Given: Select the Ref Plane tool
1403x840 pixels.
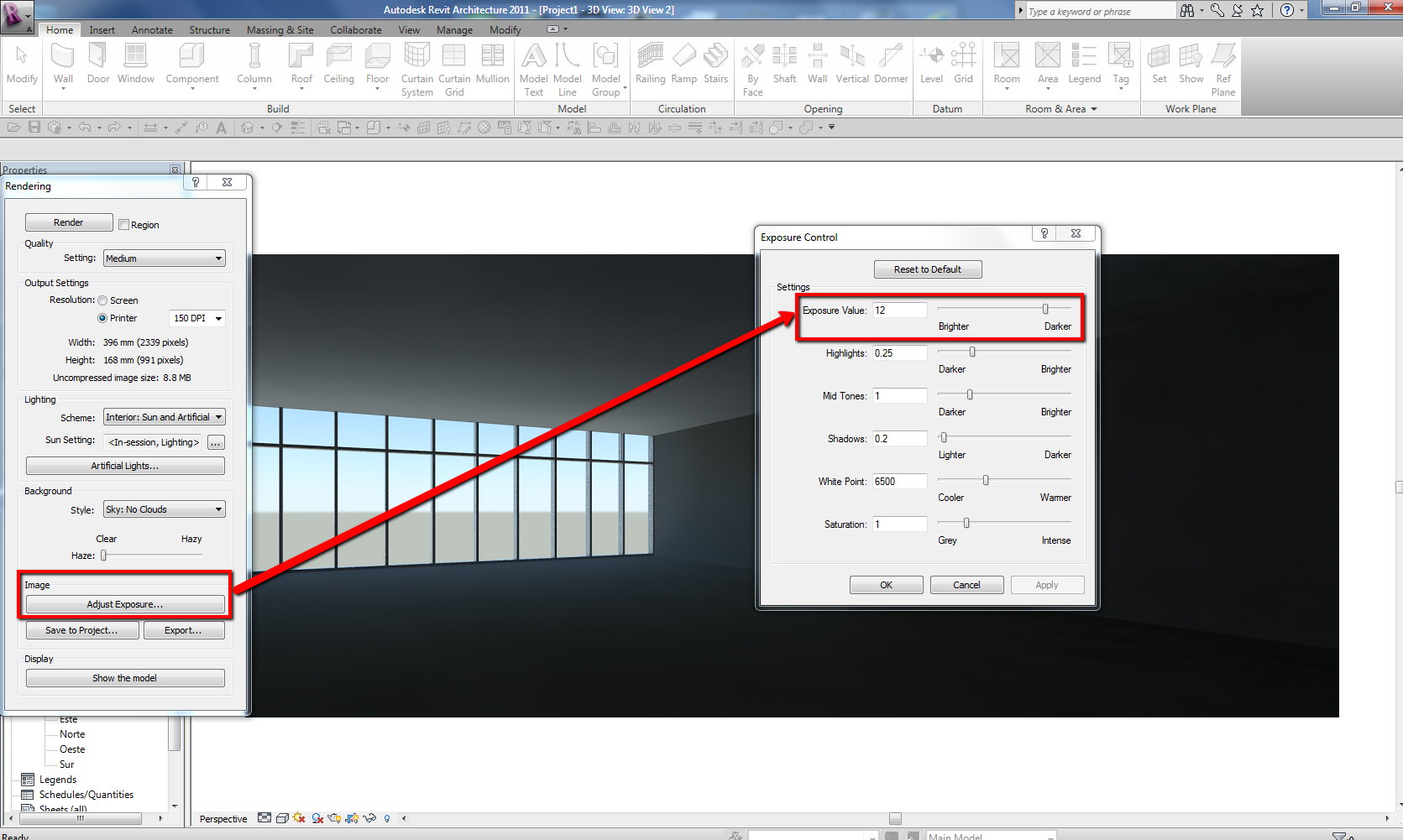Looking at the screenshot, I should click(x=1223, y=70).
